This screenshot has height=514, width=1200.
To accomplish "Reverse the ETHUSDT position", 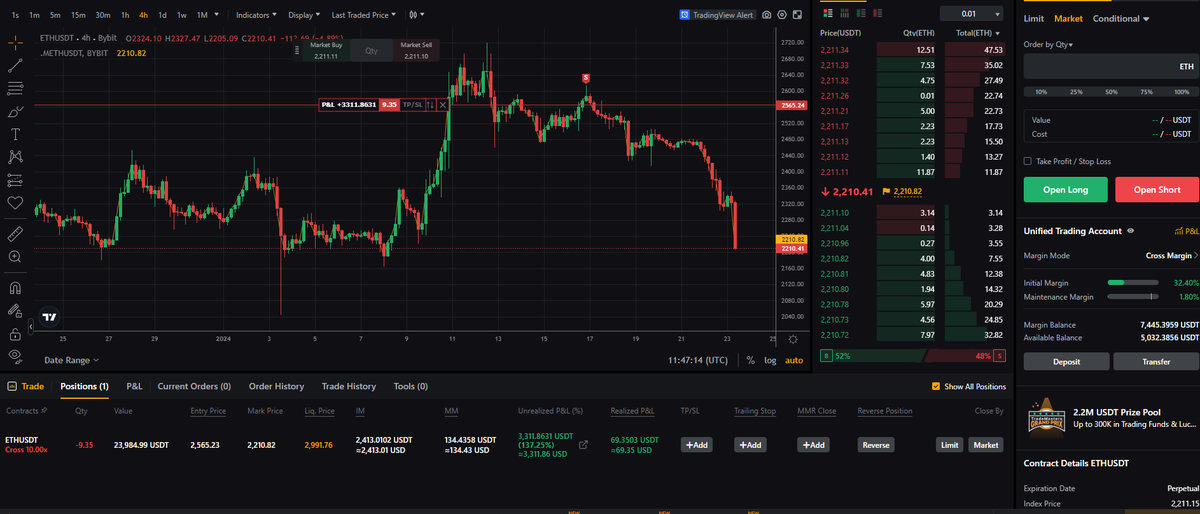I will [x=876, y=444].
